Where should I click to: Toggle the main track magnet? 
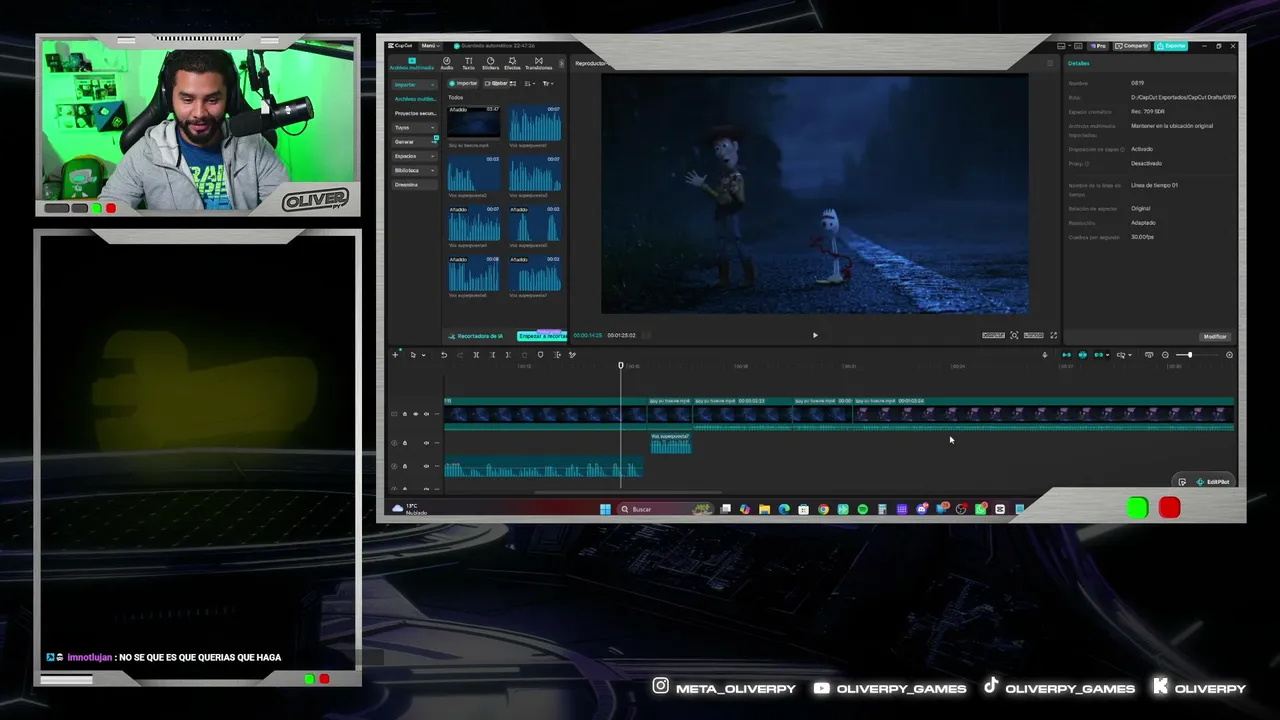(1066, 355)
